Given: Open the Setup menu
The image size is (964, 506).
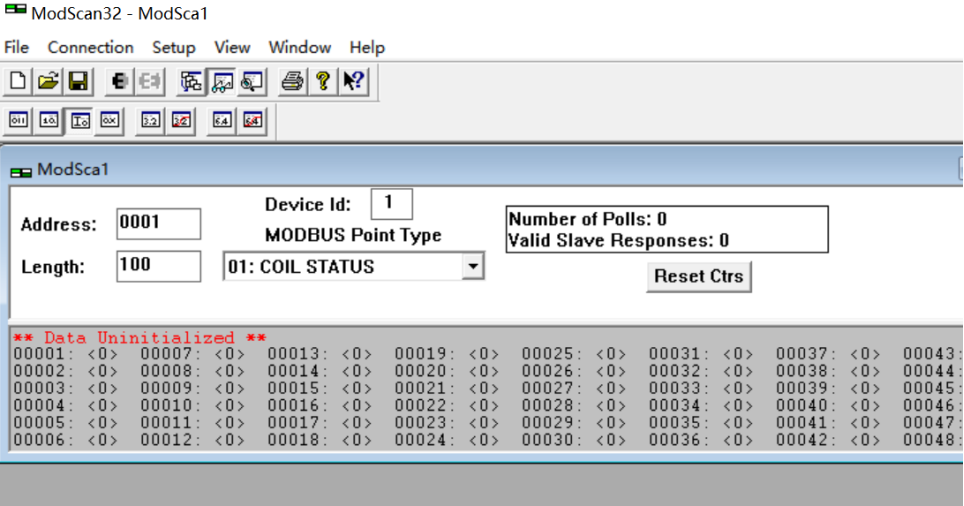Looking at the screenshot, I should (173, 47).
